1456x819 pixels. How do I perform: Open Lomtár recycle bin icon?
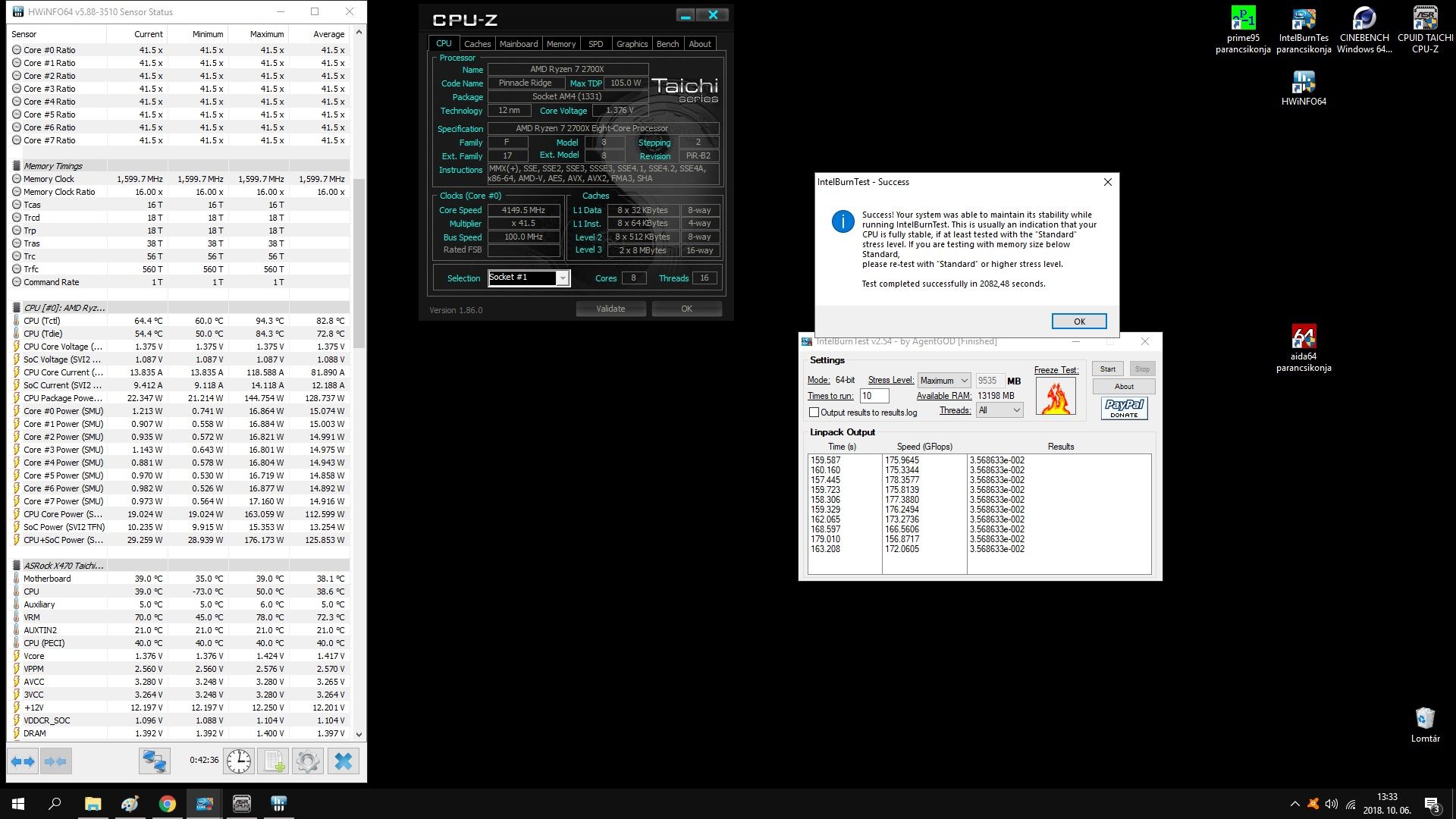point(1425,725)
